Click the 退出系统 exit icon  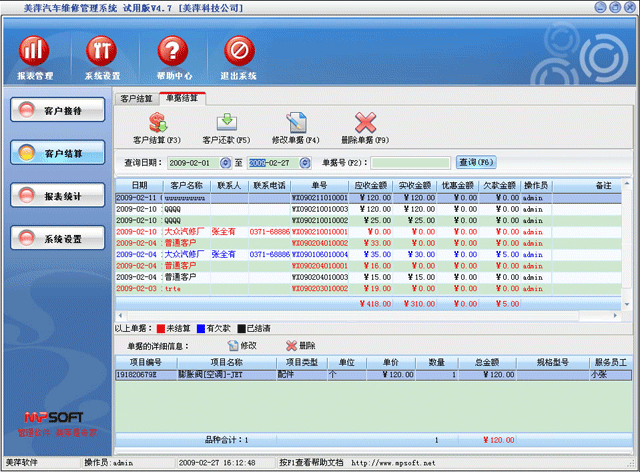pos(239,50)
